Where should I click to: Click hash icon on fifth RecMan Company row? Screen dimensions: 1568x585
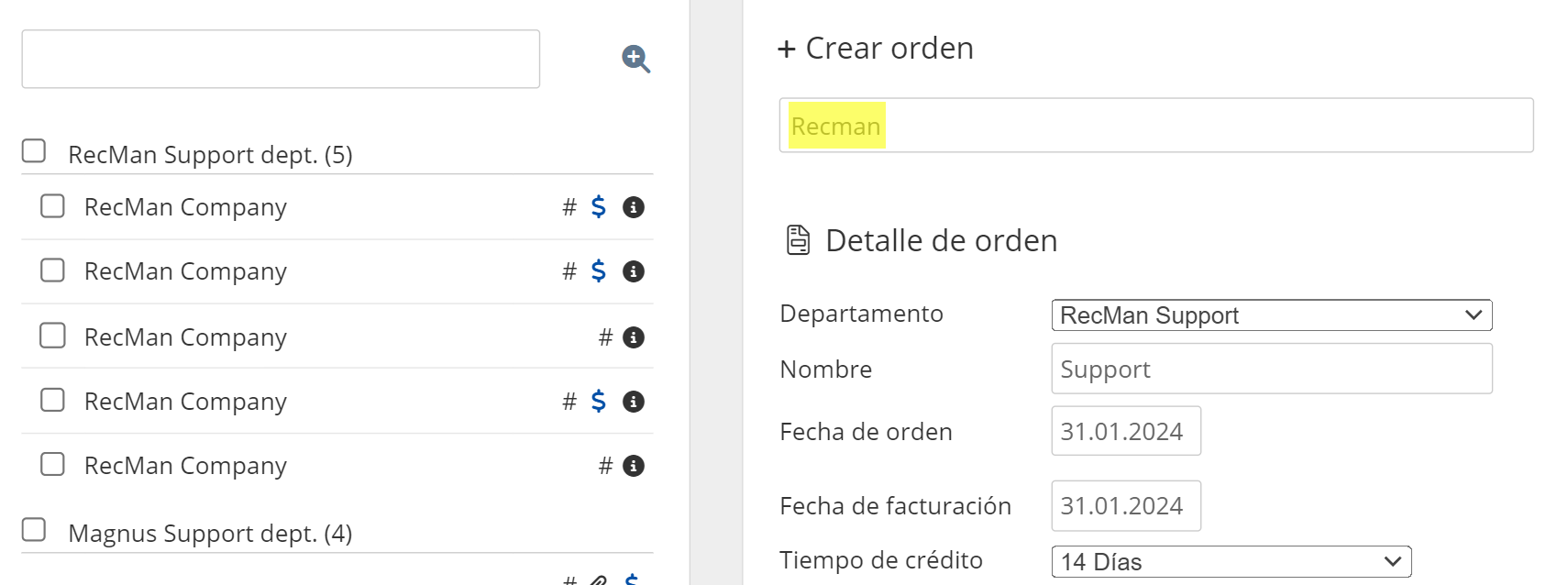605,466
